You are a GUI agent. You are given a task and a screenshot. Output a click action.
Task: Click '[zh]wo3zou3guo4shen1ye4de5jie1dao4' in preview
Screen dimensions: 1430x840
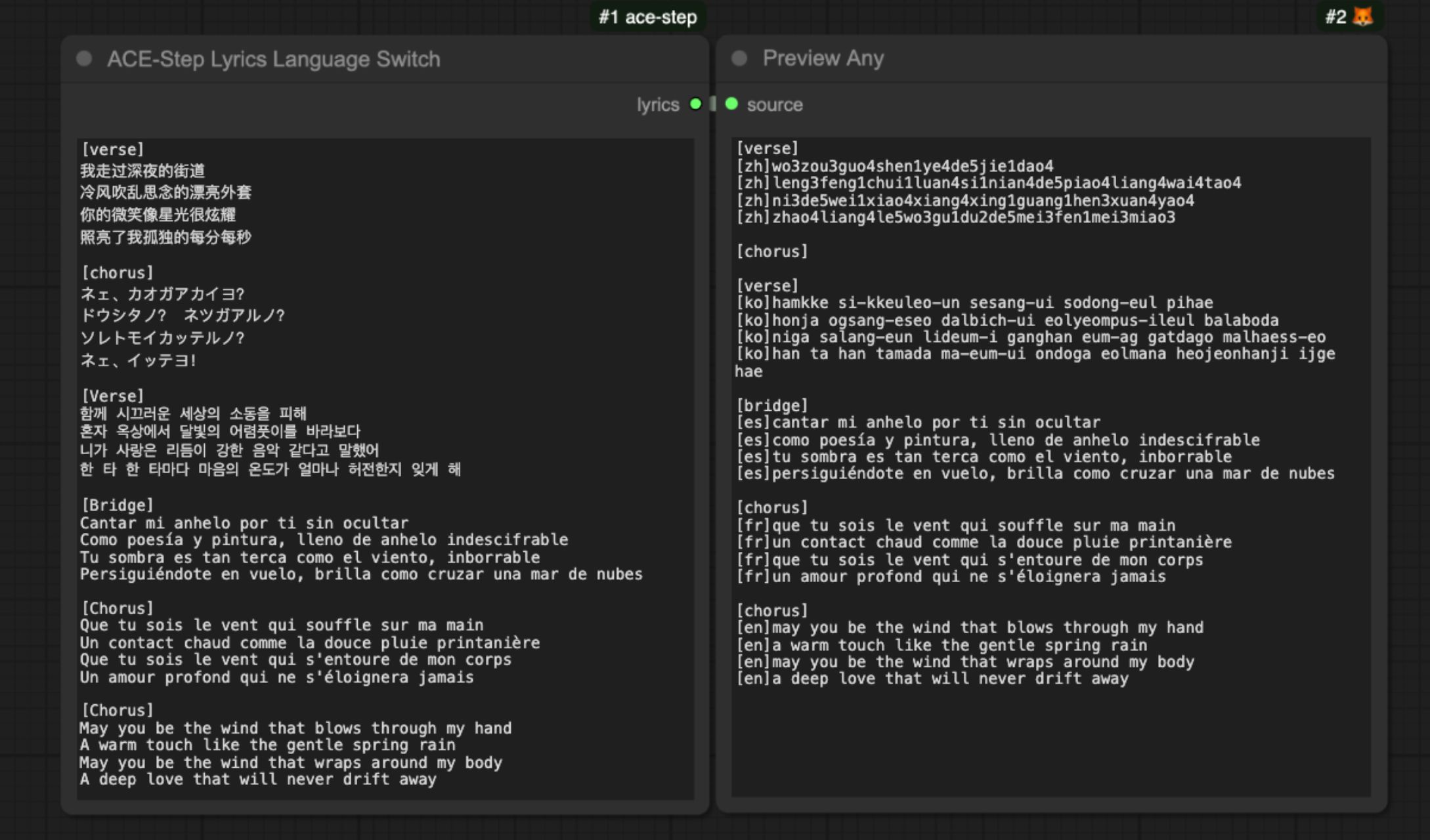coord(895,166)
